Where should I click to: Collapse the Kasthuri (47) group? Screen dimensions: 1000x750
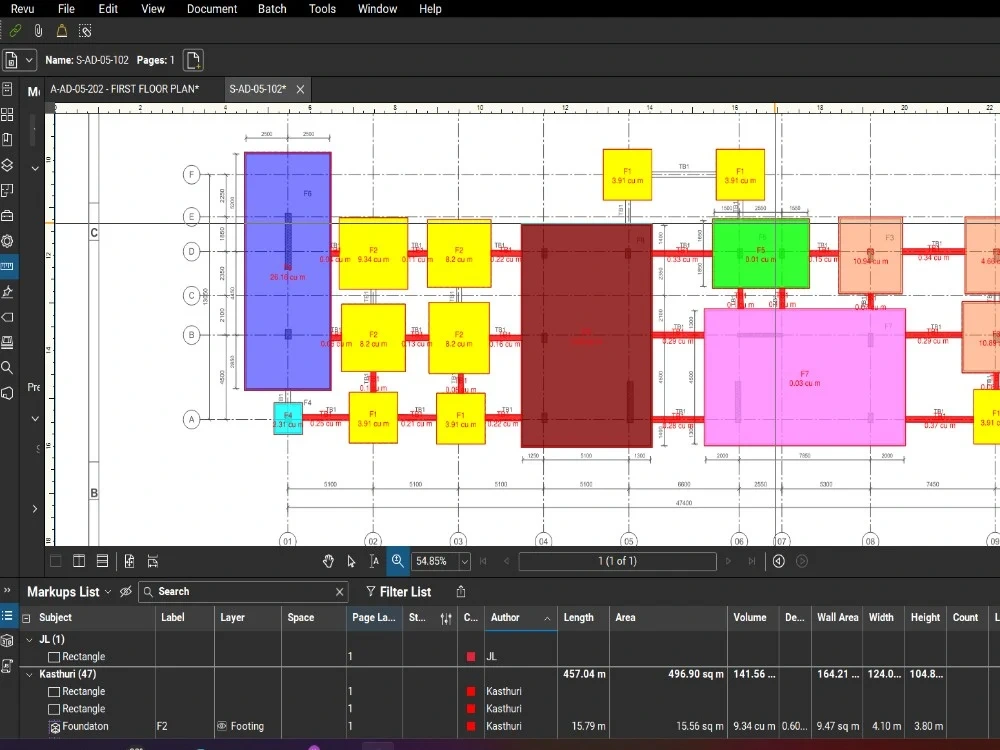point(29,674)
